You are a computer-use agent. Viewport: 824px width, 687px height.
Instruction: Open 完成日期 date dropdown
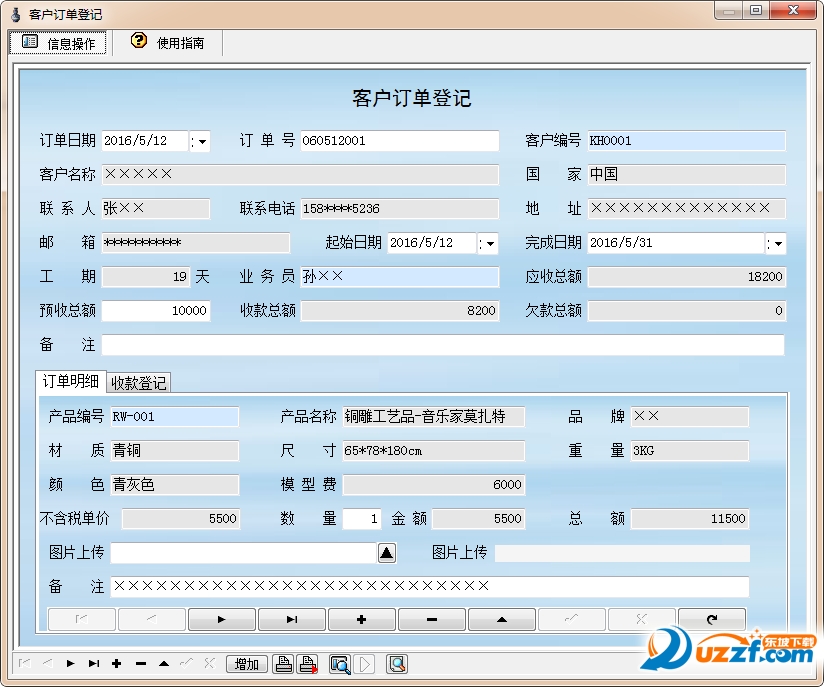[776, 243]
